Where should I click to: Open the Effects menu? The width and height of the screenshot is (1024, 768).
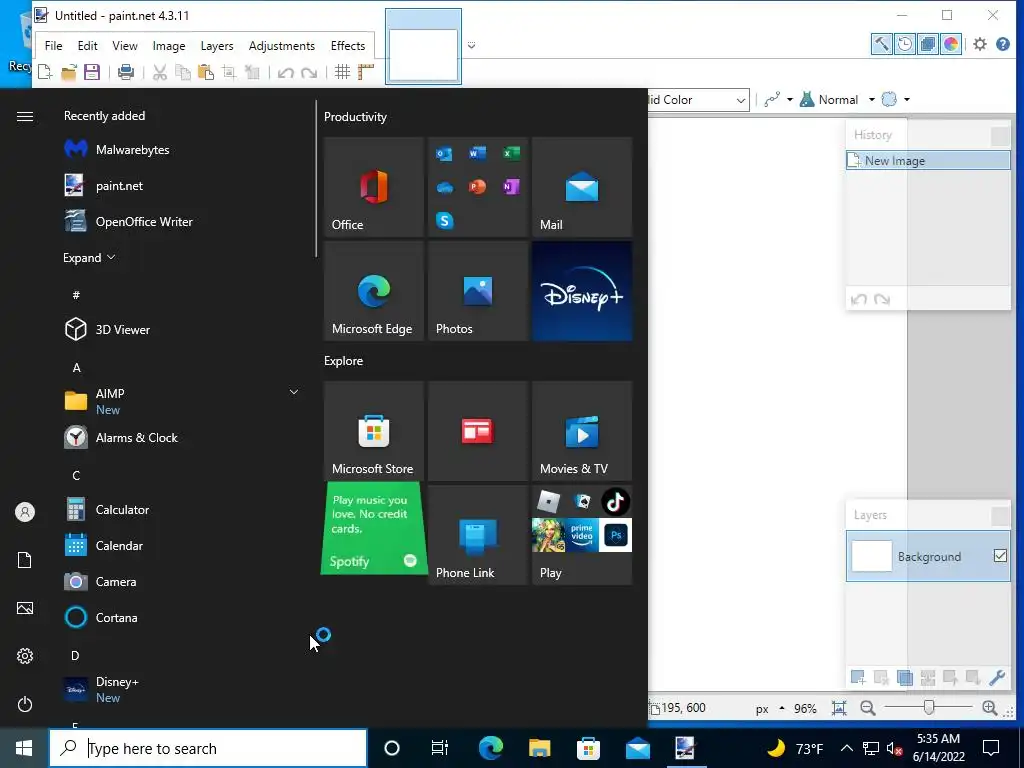click(x=347, y=46)
